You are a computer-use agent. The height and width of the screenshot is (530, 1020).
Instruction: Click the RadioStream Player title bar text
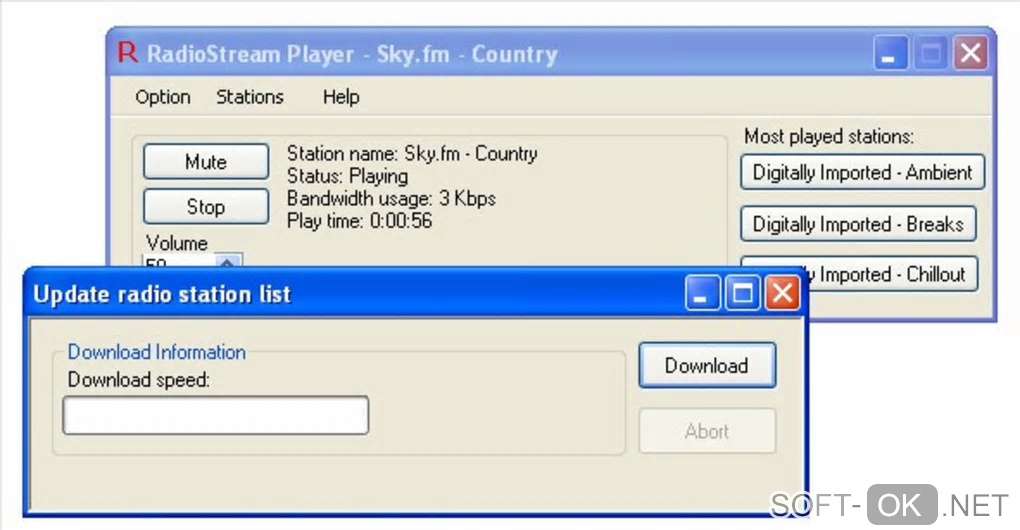pos(352,54)
